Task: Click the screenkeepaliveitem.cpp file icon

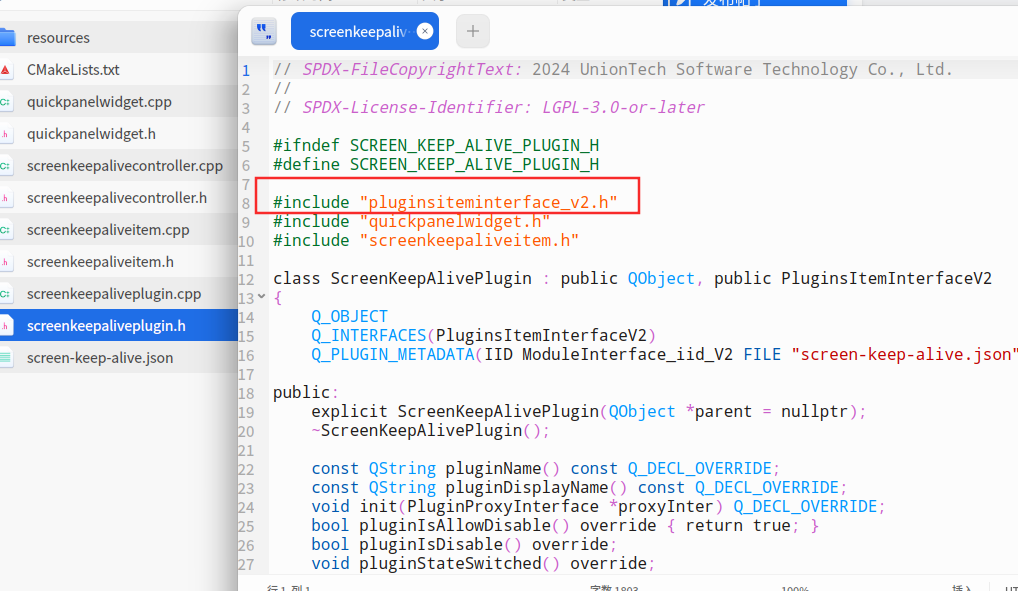Action: 5,230
